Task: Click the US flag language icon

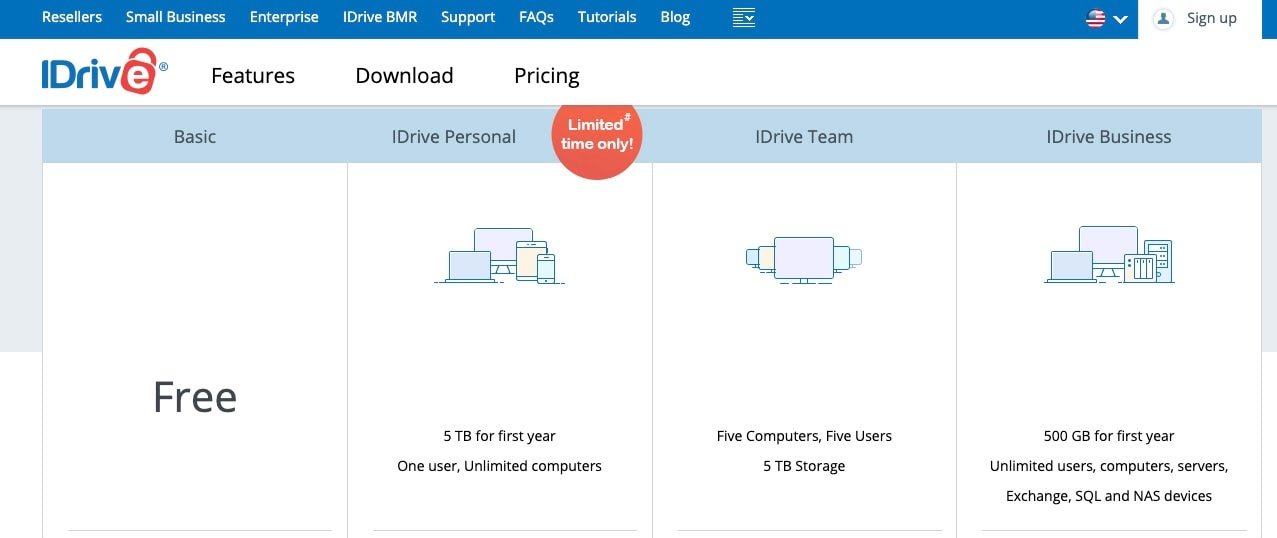Action: pos(1096,18)
